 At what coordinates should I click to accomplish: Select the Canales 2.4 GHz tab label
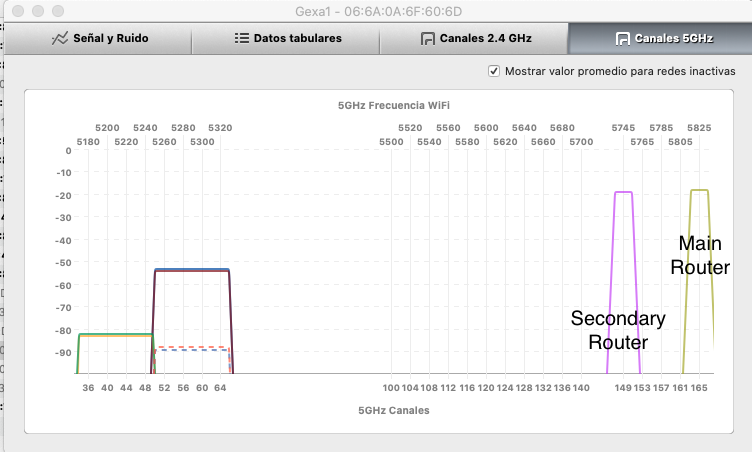pyautogui.click(x=485, y=39)
